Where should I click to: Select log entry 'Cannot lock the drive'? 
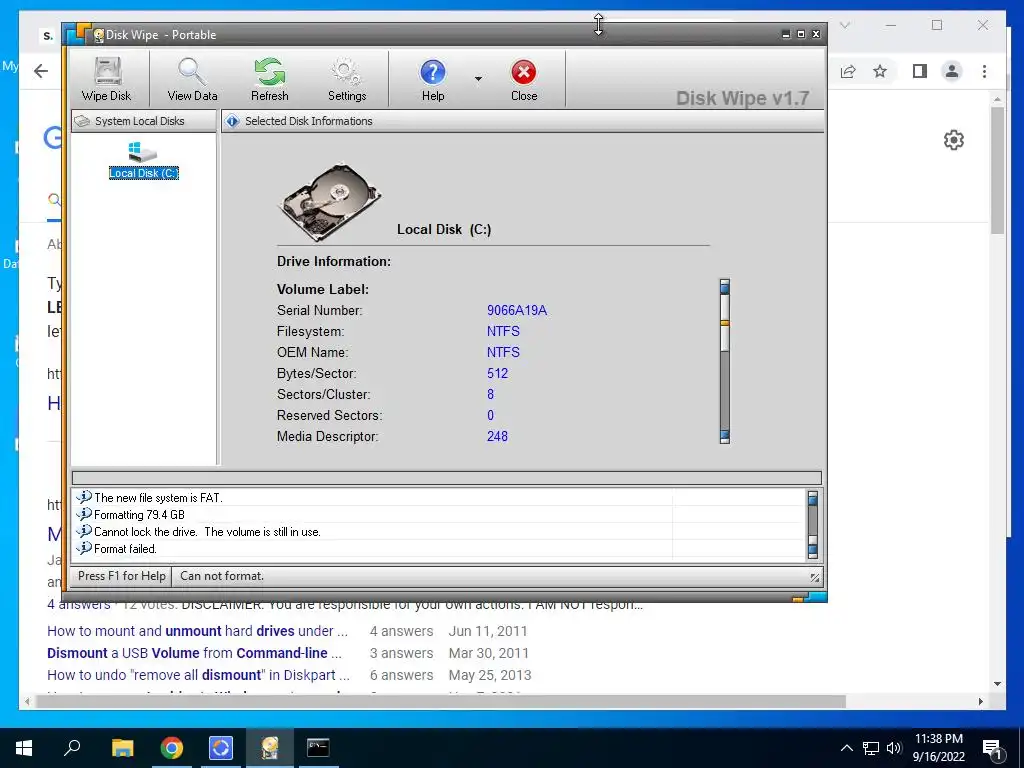tap(207, 532)
